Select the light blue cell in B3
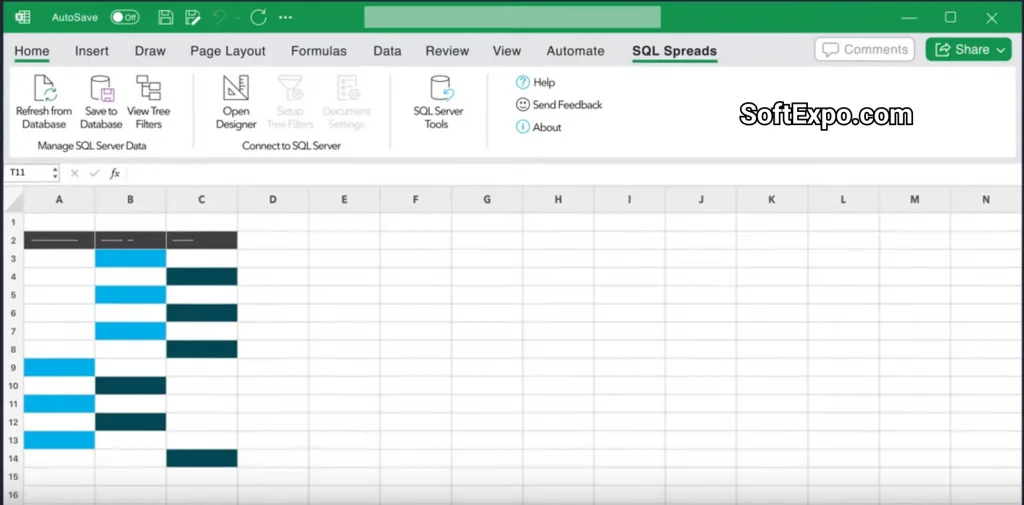Screen dimensions: 1024x505 click(130, 258)
